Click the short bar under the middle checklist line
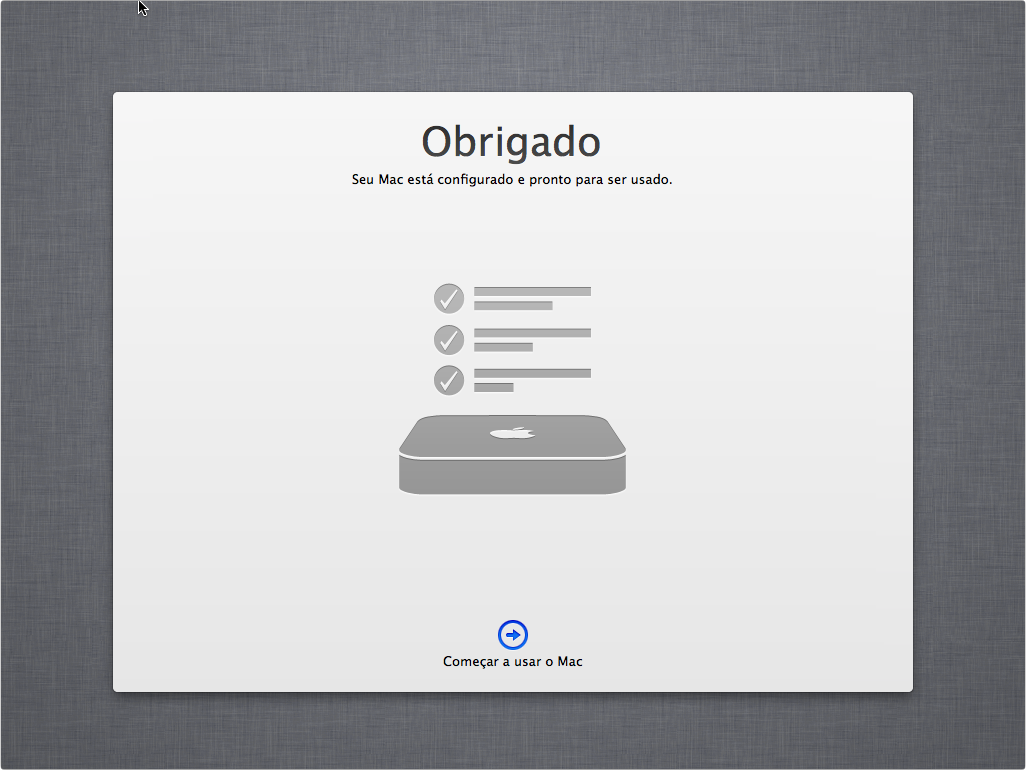1026x770 pixels. 503,347
